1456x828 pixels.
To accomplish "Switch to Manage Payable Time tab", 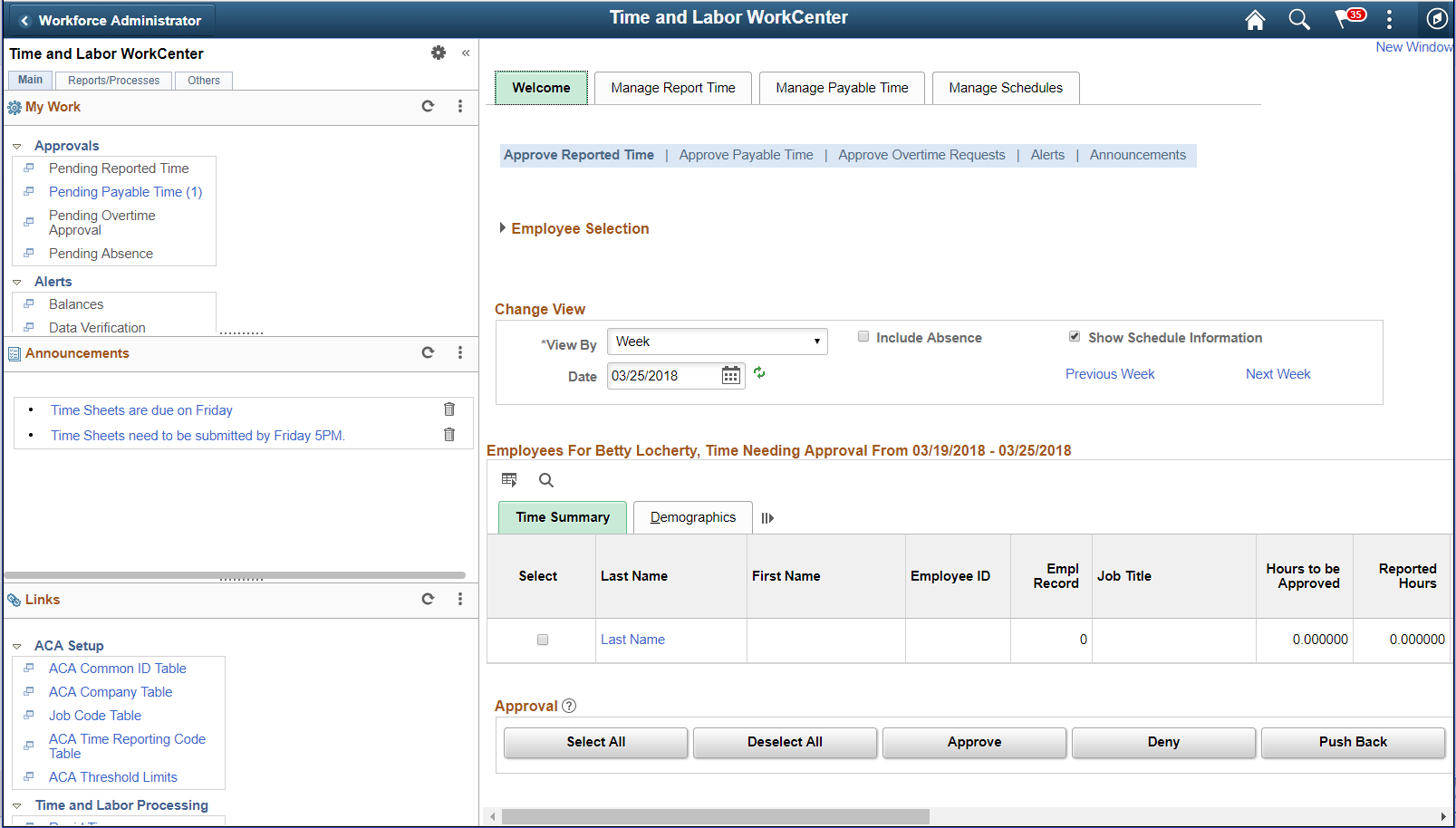I will pyautogui.click(x=842, y=88).
